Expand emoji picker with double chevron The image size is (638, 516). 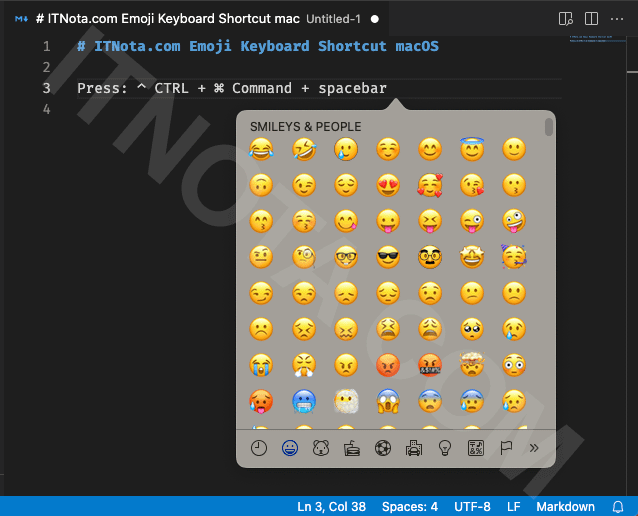tap(534, 448)
